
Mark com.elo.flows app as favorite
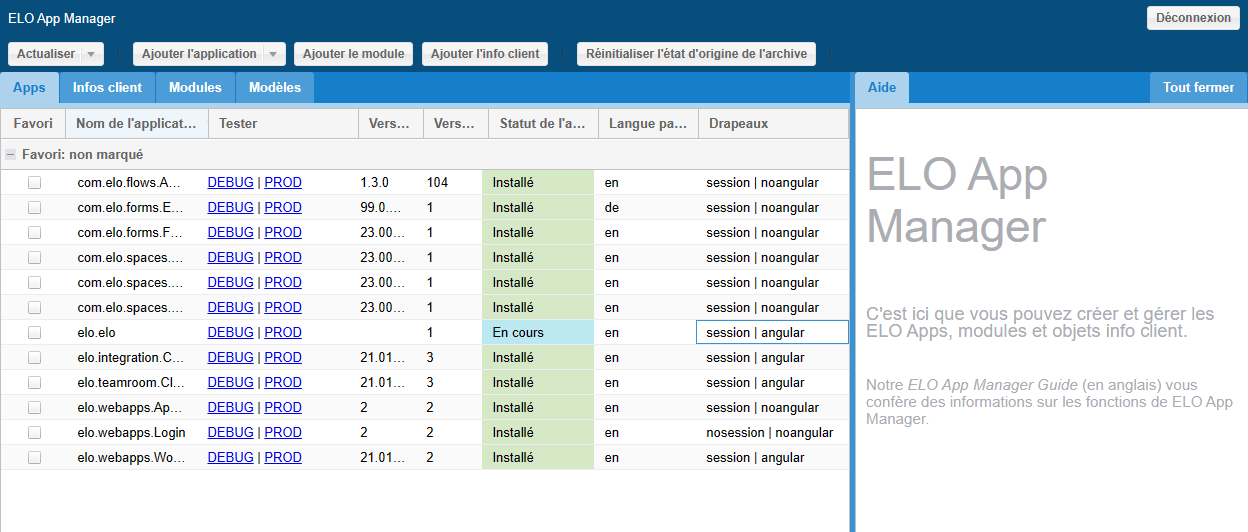point(35,183)
